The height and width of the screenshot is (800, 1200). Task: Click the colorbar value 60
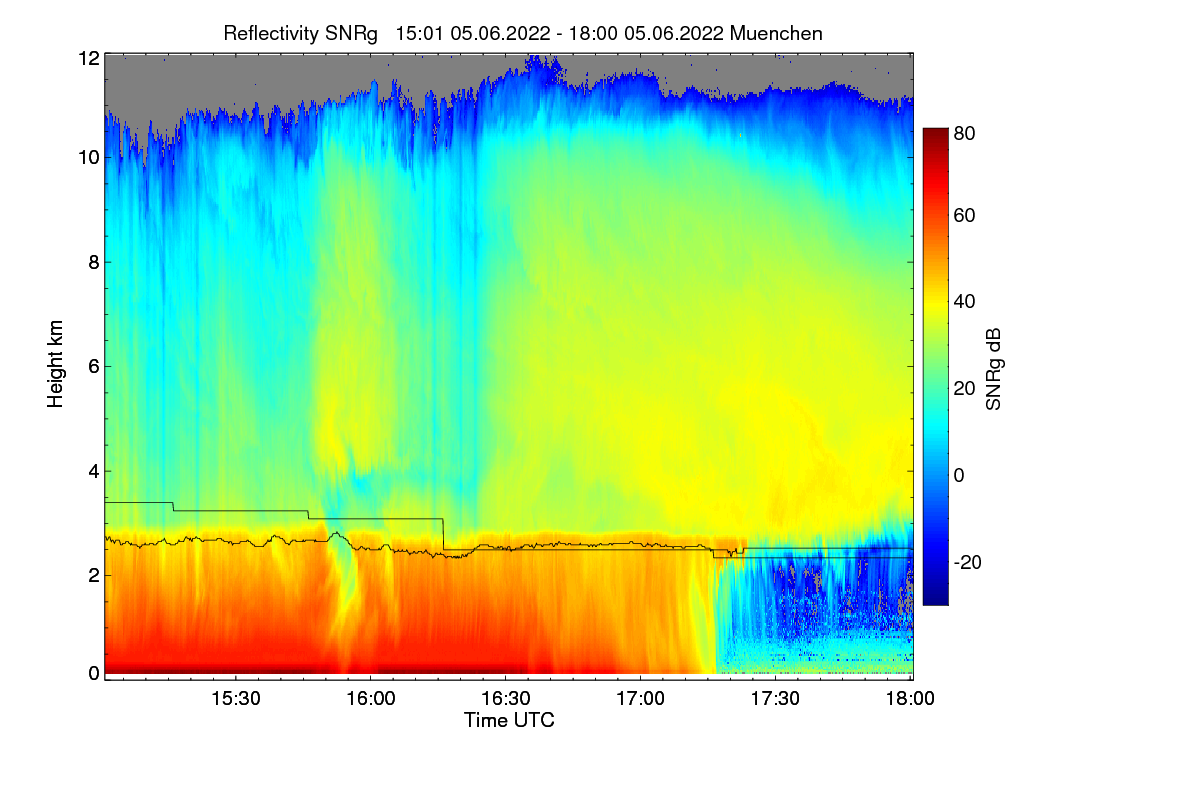tap(965, 215)
